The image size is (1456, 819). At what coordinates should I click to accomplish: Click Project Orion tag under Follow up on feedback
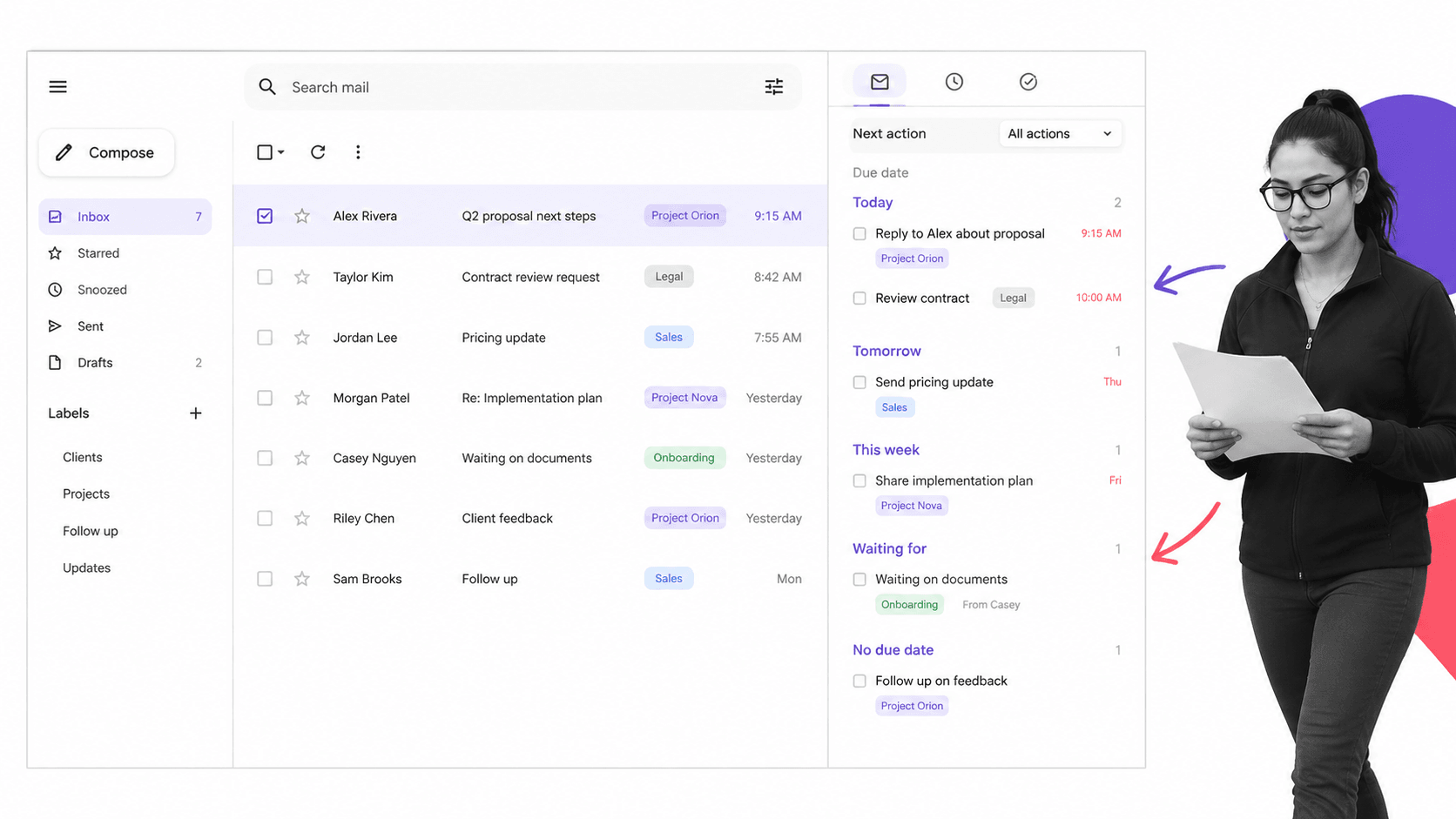pos(912,706)
